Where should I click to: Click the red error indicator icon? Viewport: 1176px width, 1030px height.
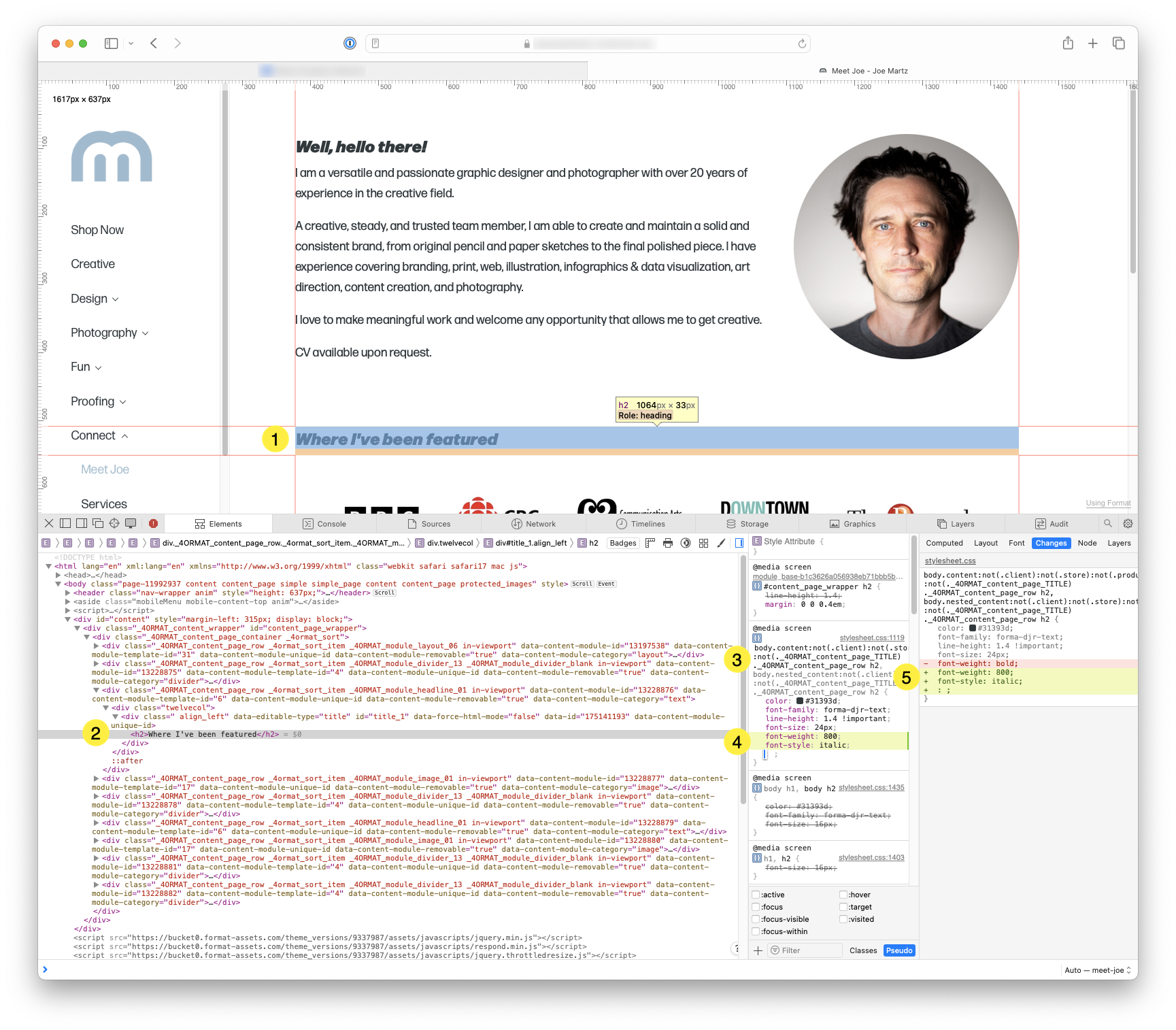[154, 523]
